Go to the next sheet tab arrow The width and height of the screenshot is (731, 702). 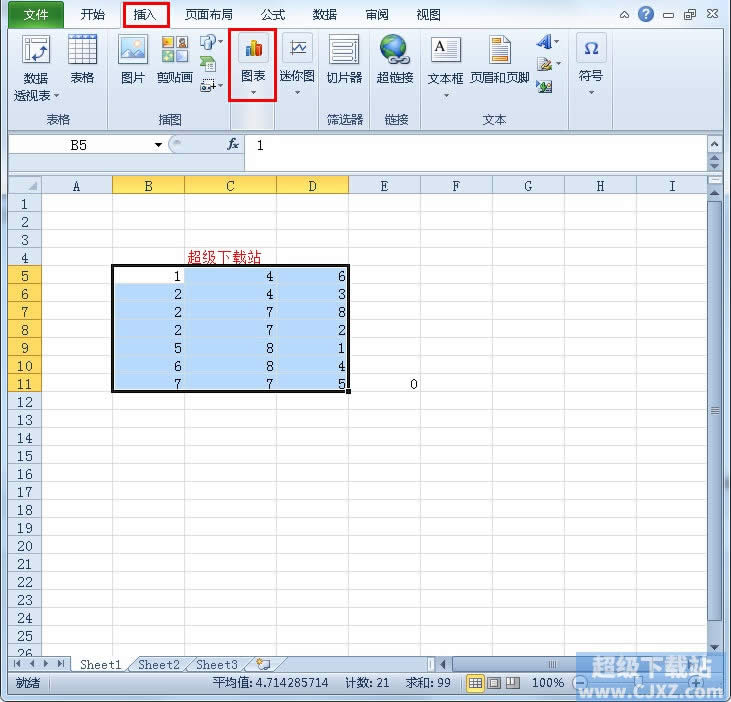pos(46,663)
